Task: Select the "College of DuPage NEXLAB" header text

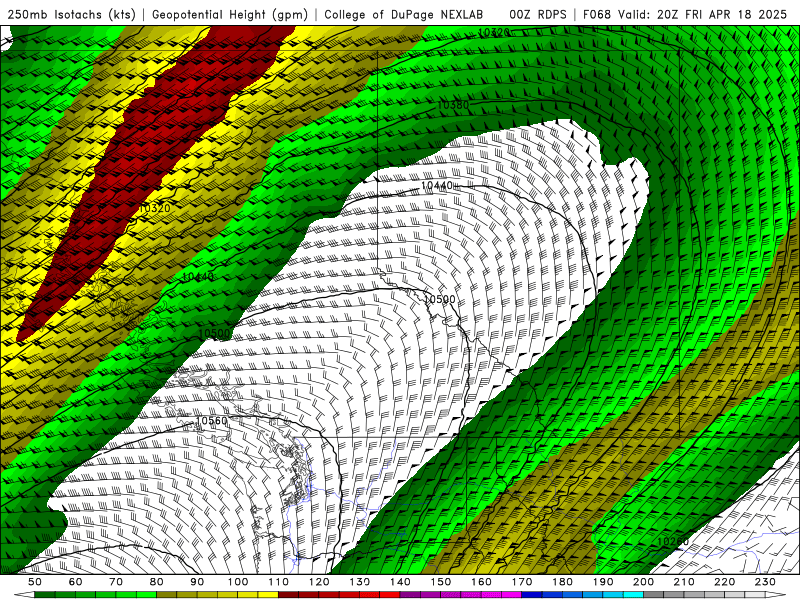Action: point(404,14)
